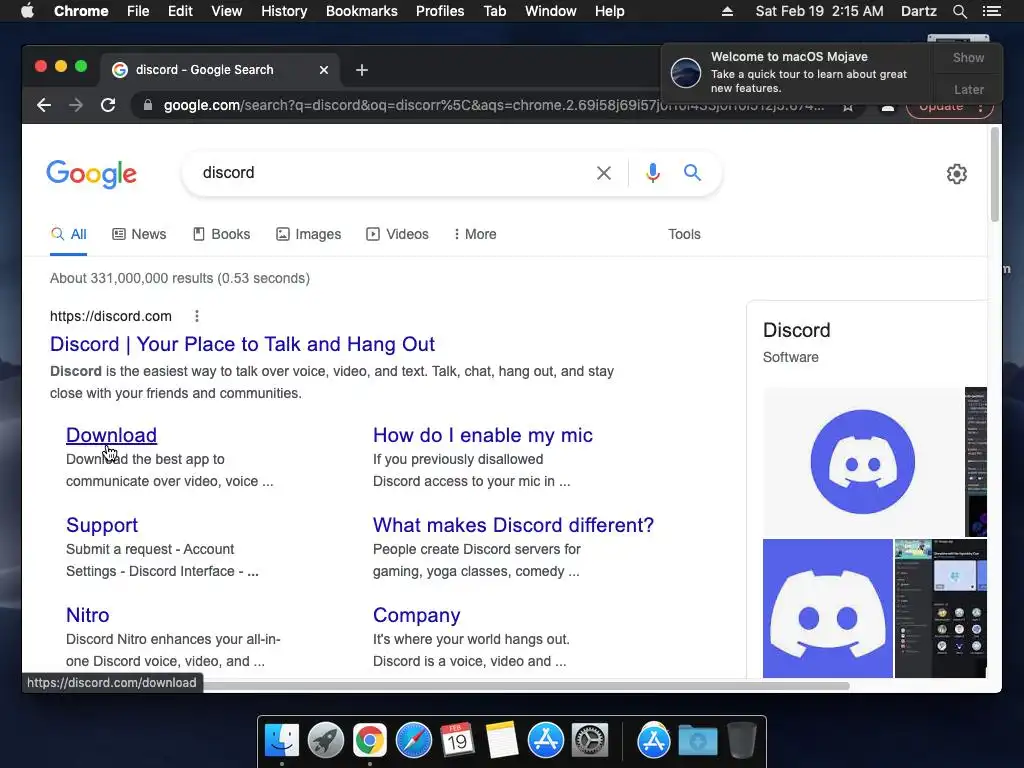Open Launchpad rocket in the Dock
This screenshot has width=1024, height=768.
326,741
